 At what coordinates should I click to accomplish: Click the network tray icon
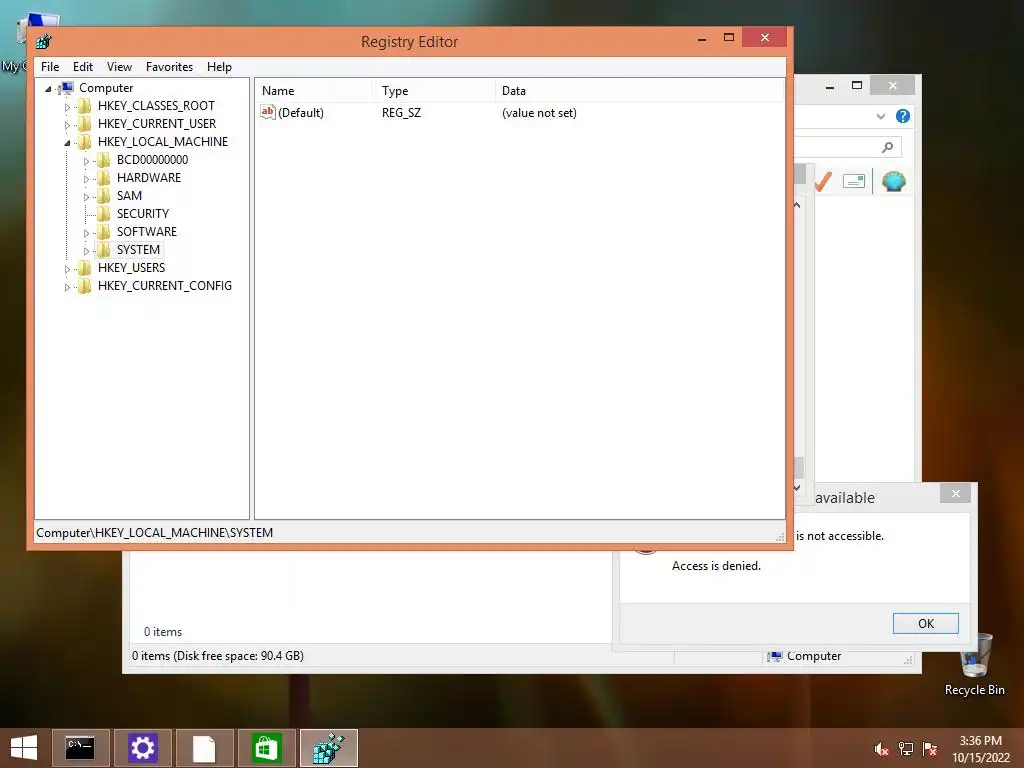click(x=906, y=749)
